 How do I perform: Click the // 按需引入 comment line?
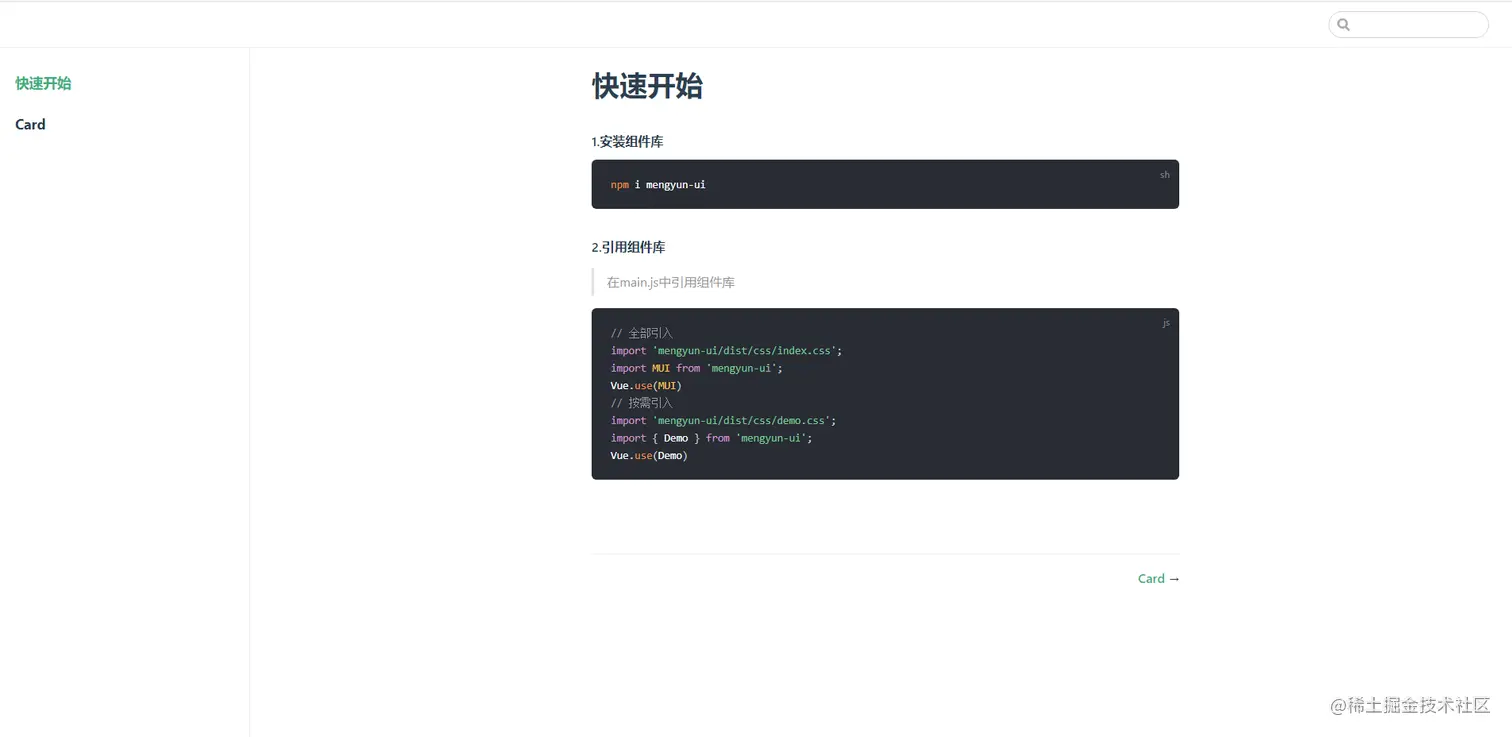tap(641, 403)
